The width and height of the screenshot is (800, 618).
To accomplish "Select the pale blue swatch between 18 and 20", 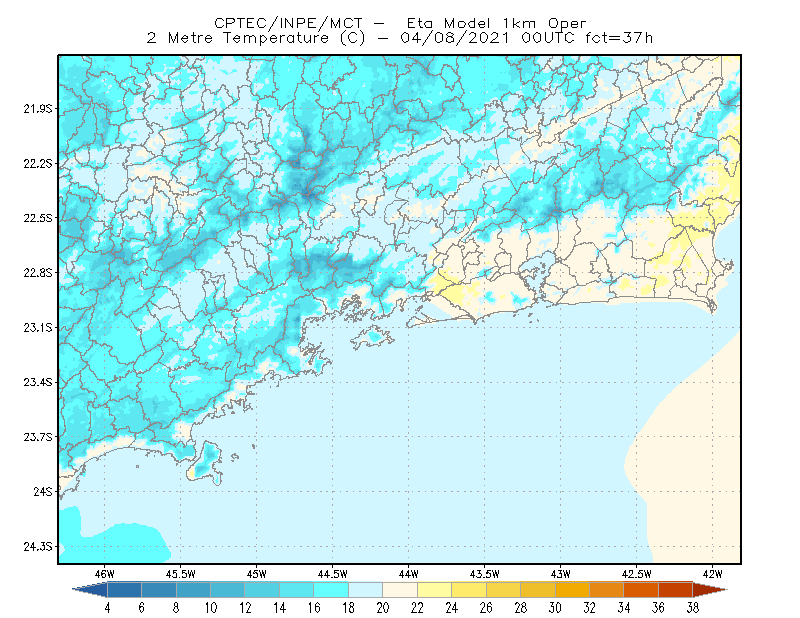I will click(365, 590).
